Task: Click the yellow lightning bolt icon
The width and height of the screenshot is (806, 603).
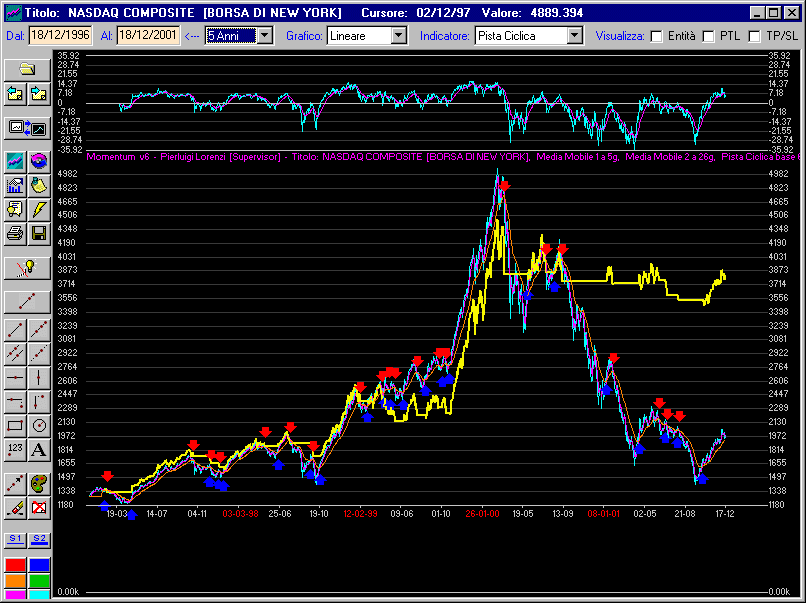Action: (39, 209)
